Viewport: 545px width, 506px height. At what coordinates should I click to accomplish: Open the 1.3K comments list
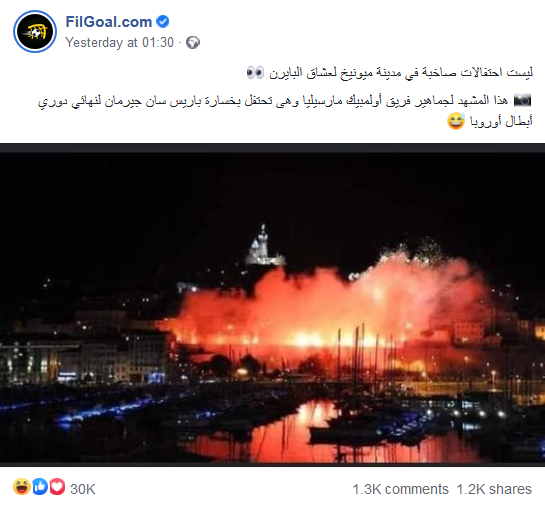click(x=400, y=489)
